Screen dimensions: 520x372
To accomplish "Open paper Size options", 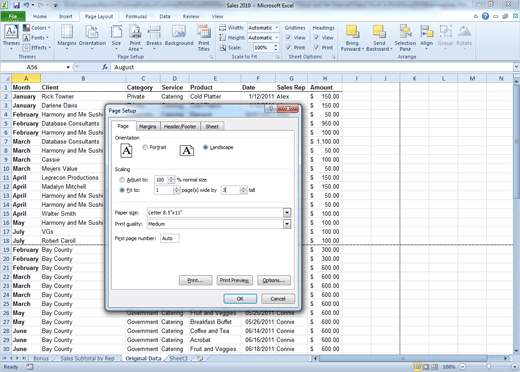I will (116, 37).
